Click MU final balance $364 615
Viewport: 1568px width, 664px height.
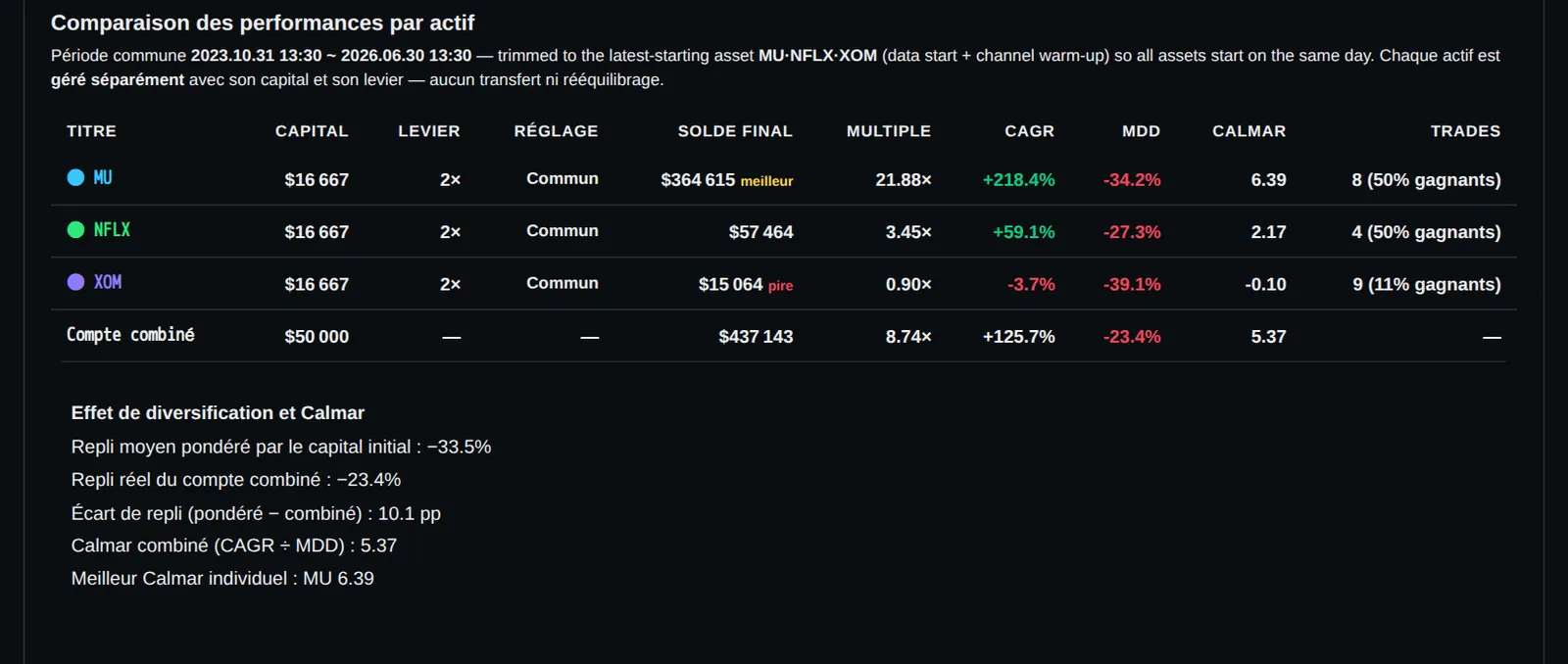point(698,179)
